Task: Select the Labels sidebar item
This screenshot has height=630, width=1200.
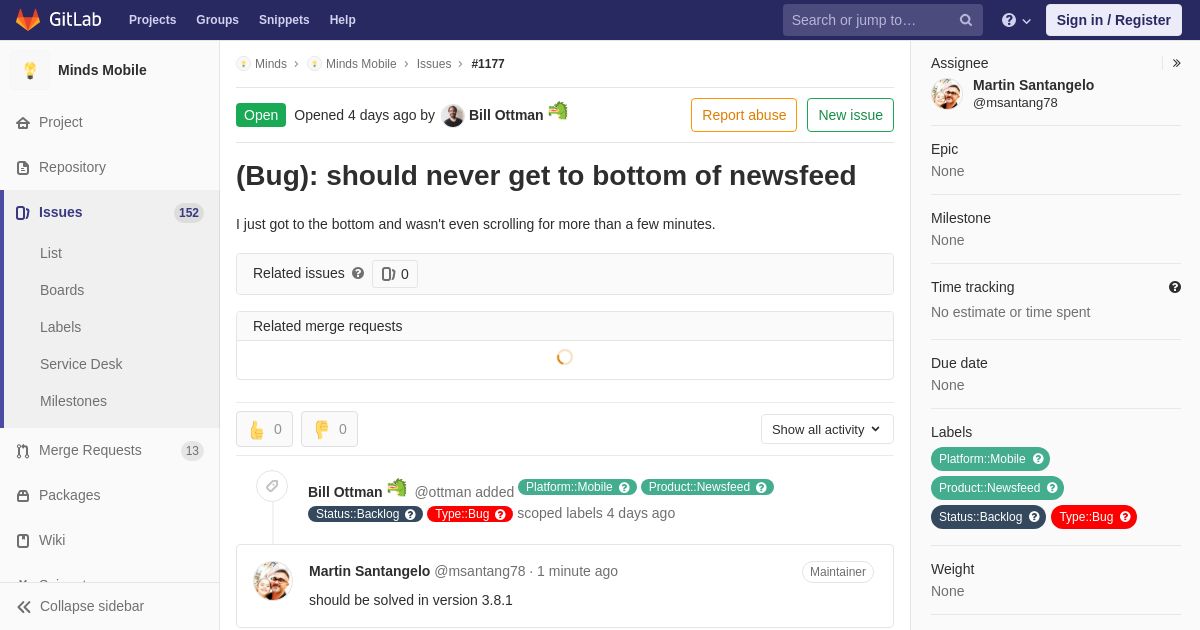Action: coord(60,327)
